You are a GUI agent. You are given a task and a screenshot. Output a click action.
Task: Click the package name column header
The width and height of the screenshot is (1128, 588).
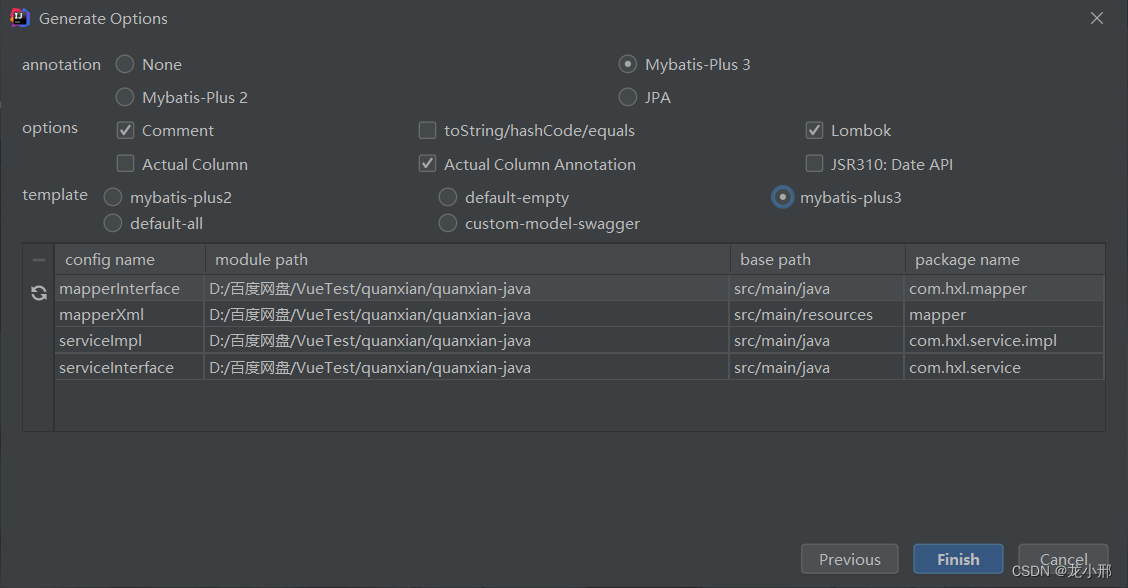pyautogui.click(x=1005, y=260)
